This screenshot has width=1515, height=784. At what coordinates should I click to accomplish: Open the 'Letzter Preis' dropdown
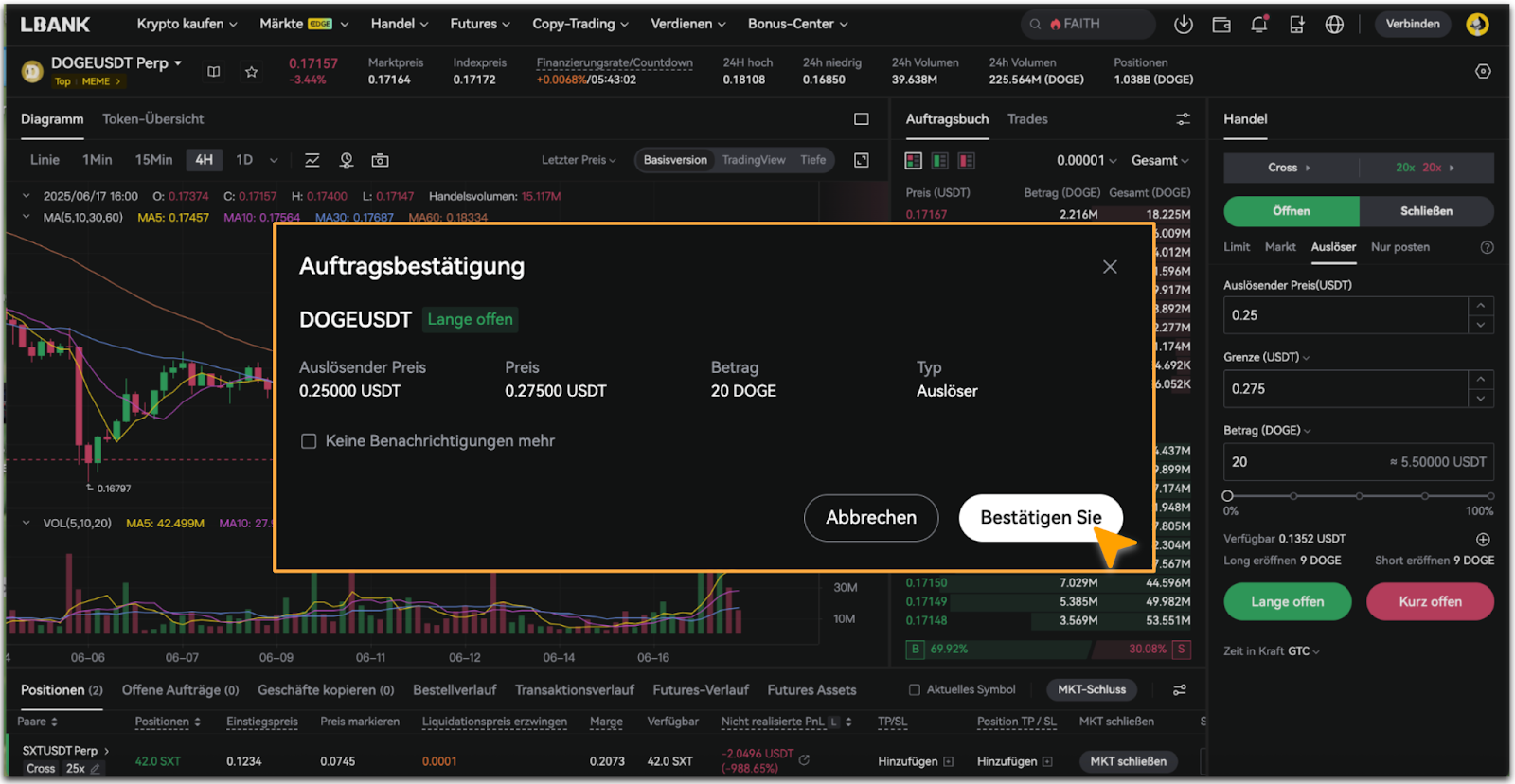click(578, 160)
